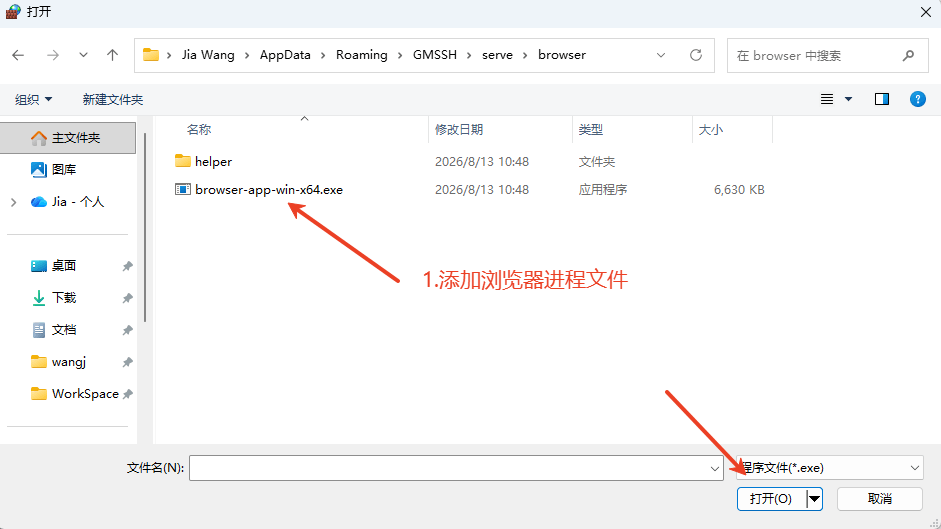Screen dimensions: 941x529
Task: Click the 桌面 desktop icon
Action: point(38,266)
